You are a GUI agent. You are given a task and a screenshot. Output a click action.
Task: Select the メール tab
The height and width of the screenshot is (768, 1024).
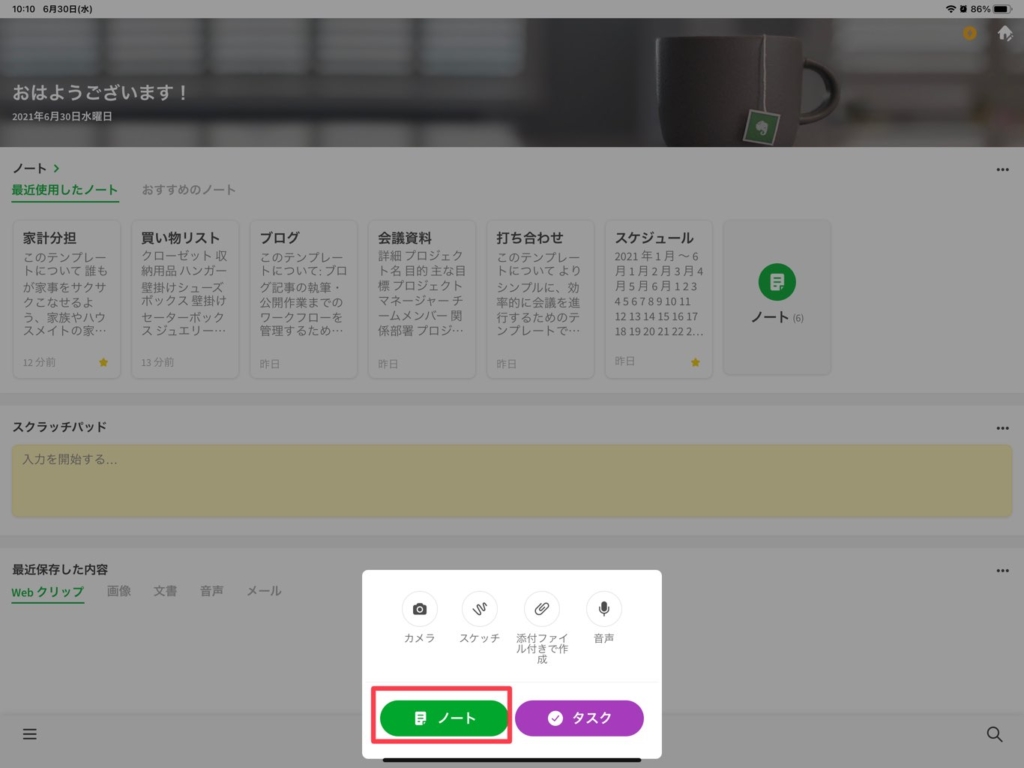(264, 591)
